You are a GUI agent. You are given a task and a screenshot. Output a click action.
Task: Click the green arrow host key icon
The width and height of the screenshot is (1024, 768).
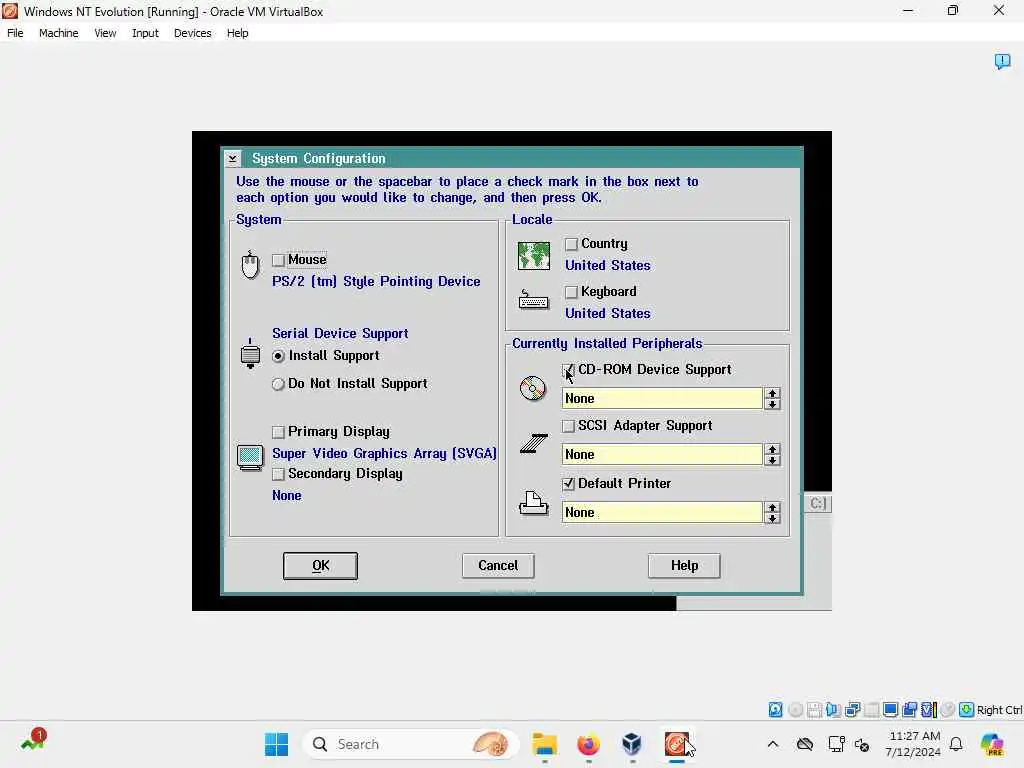click(967, 709)
